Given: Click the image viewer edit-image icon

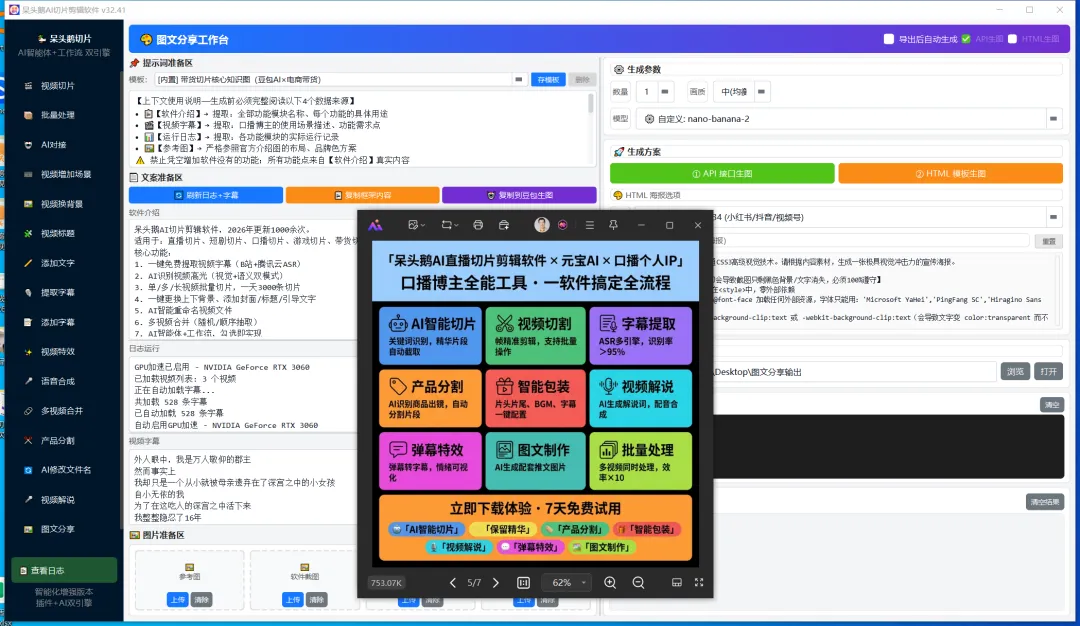Looking at the screenshot, I should [x=415, y=225].
